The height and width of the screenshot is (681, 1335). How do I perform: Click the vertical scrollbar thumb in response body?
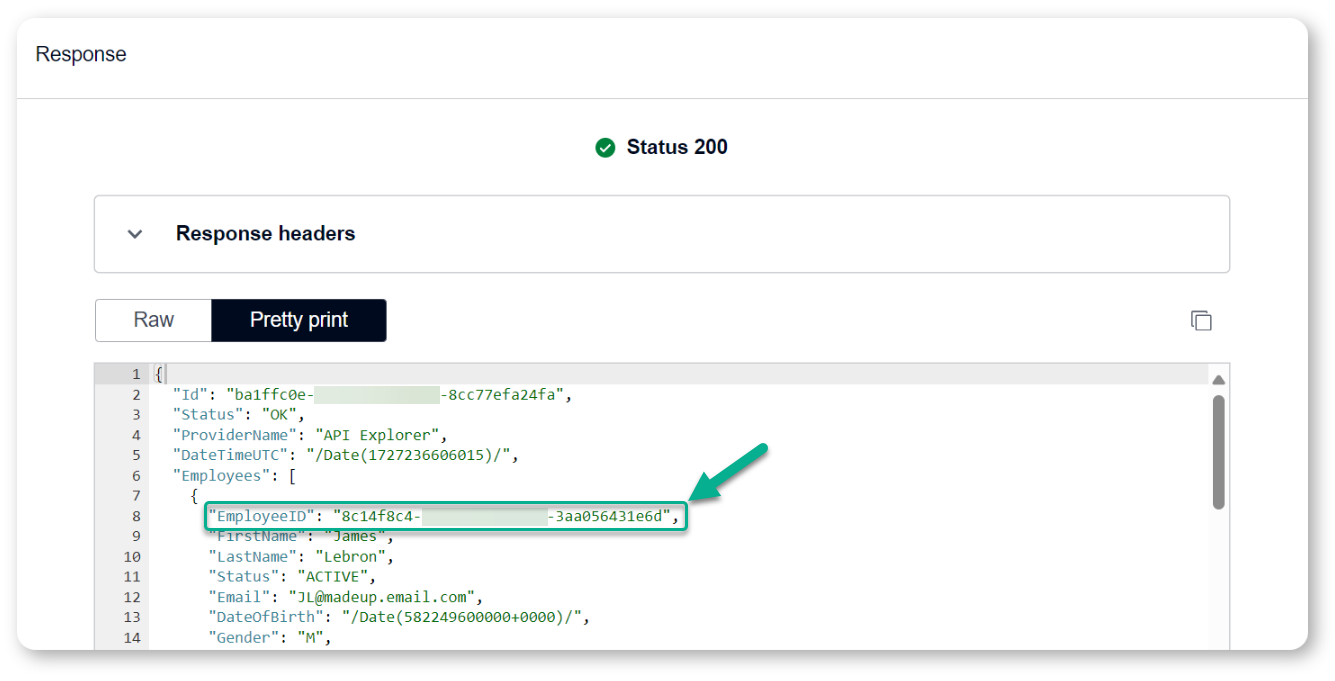coord(1218,452)
